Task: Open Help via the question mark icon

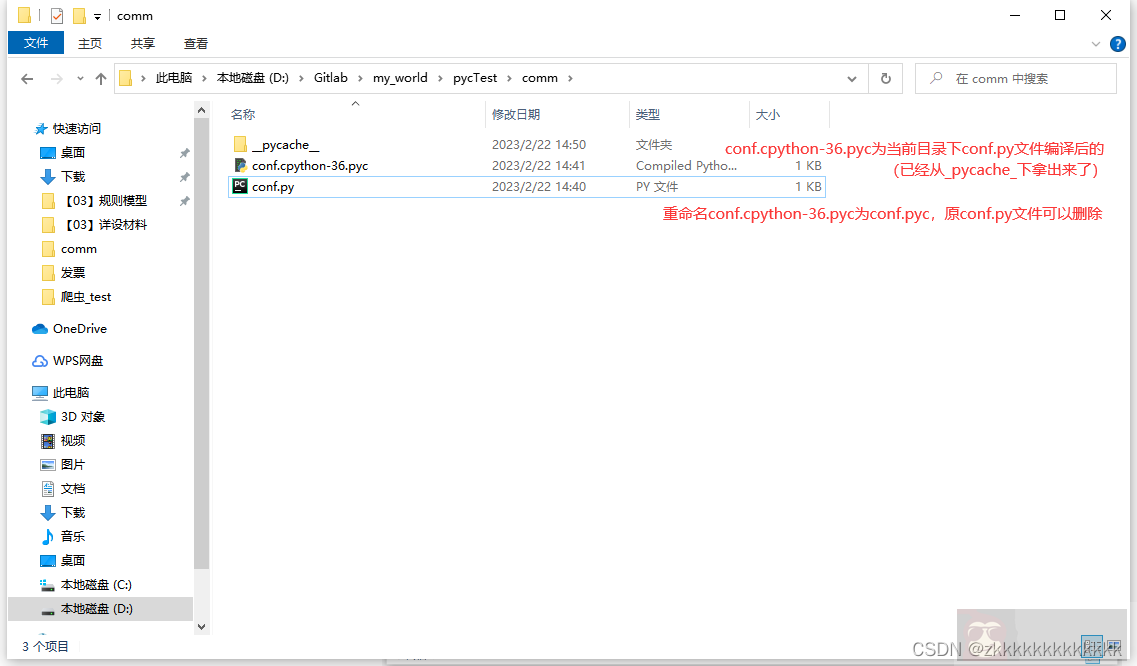Action: coord(1117,43)
